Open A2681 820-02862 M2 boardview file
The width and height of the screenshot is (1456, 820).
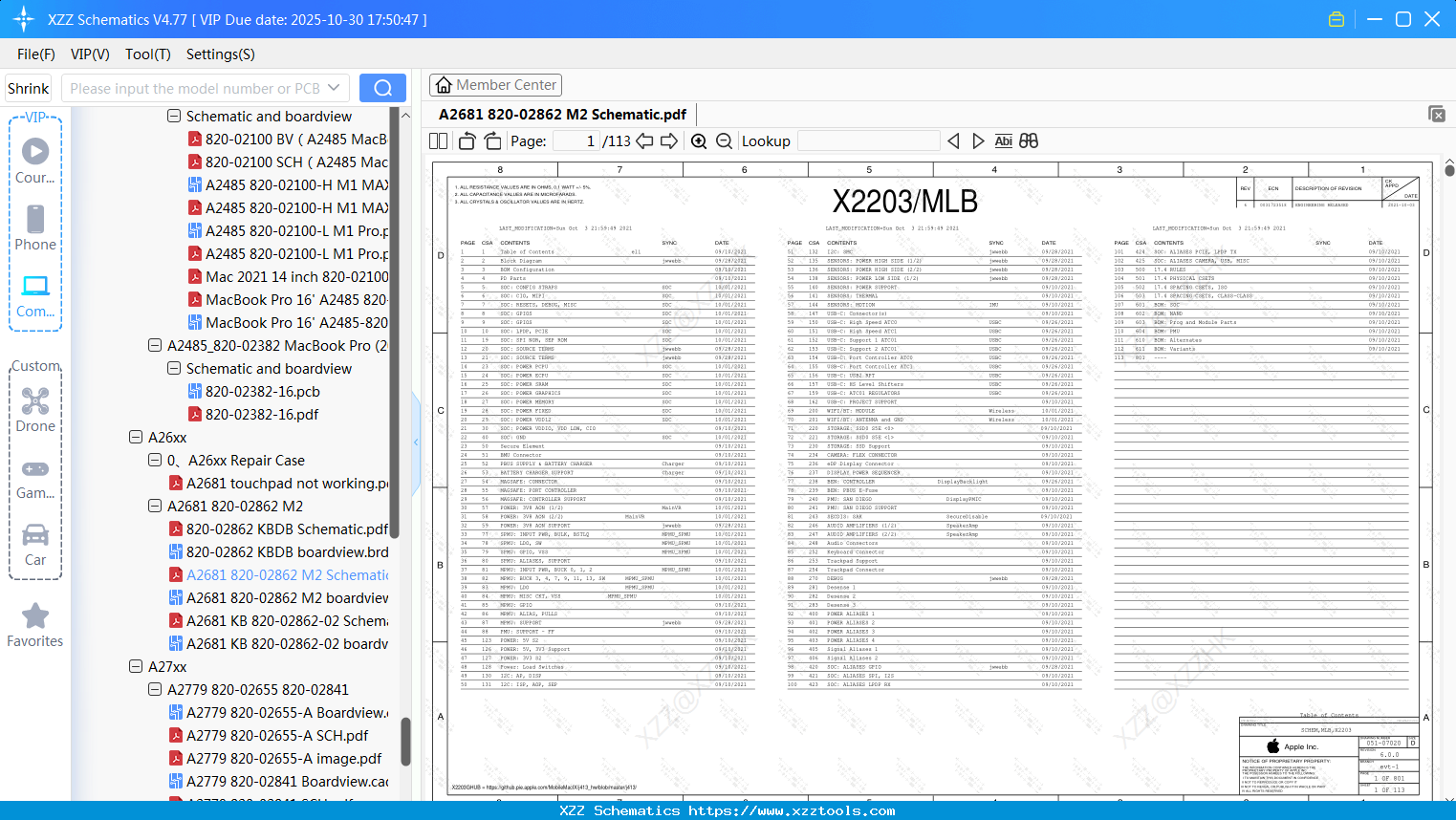pyautogui.click(x=278, y=597)
